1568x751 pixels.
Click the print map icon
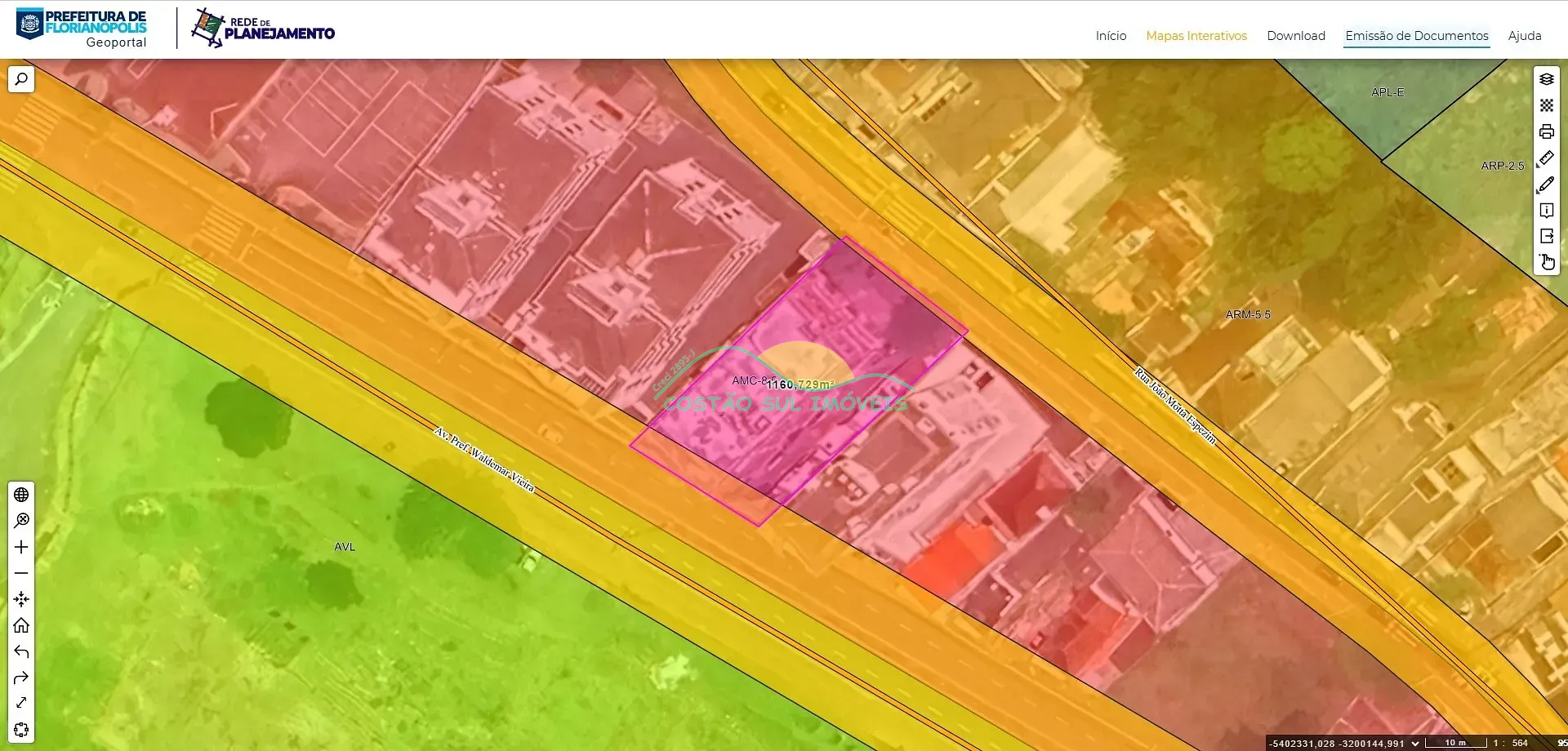point(1547,131)
